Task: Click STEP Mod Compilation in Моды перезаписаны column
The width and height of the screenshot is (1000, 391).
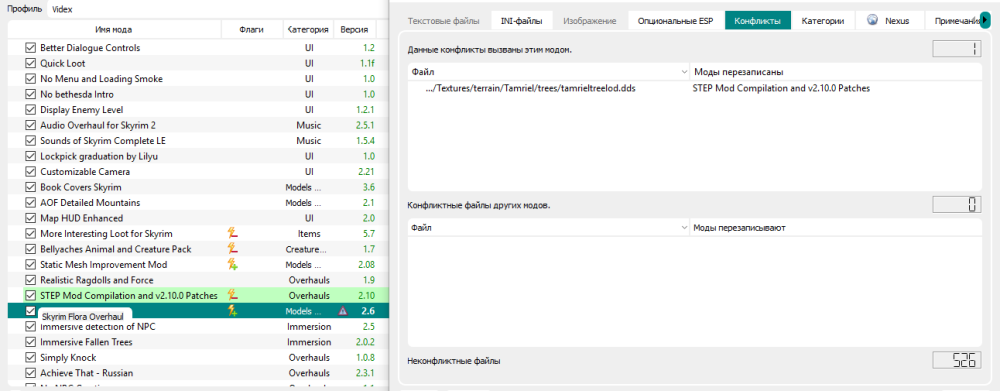Action: pyautogui.click(x=781, y=89)
